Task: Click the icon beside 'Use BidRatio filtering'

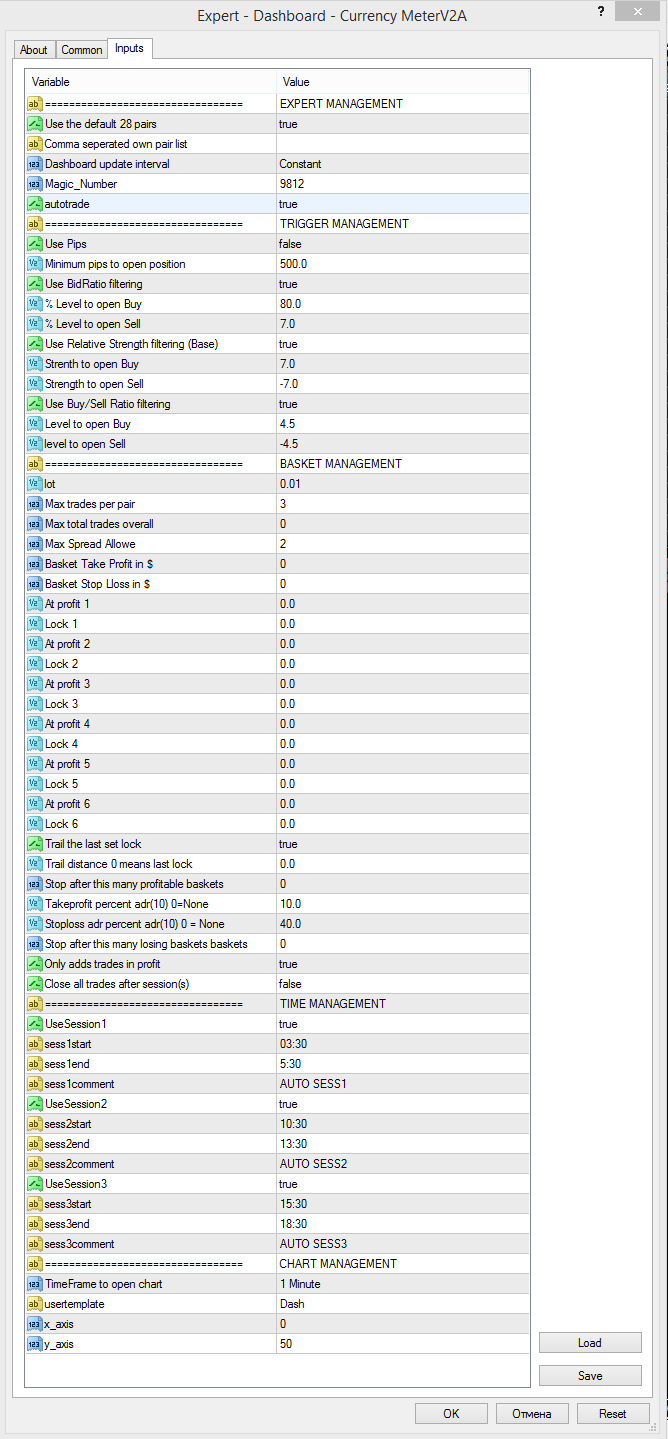Action: click(x=34, y=284)
